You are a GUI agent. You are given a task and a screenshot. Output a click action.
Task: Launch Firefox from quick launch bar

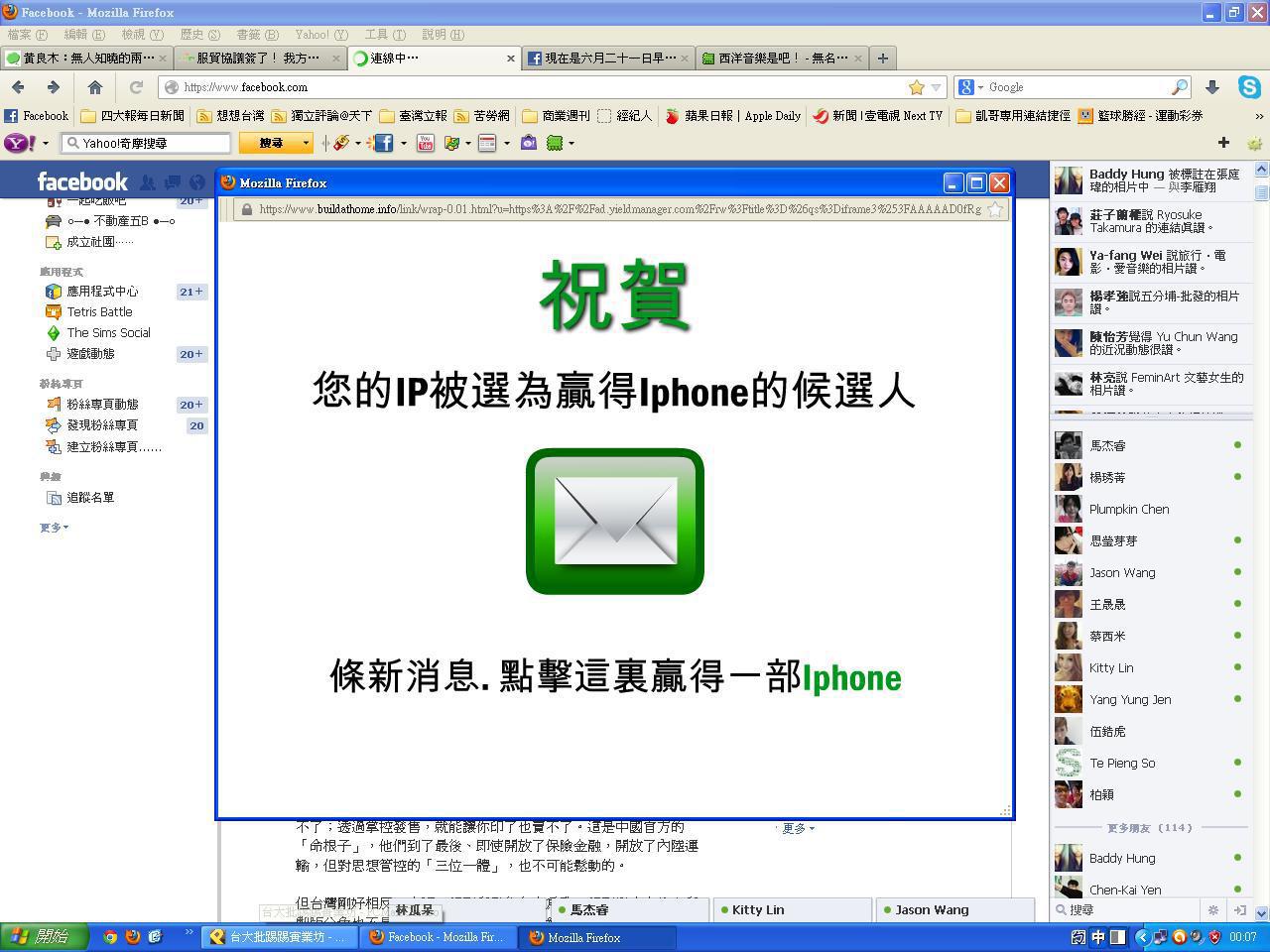[132, 937]
